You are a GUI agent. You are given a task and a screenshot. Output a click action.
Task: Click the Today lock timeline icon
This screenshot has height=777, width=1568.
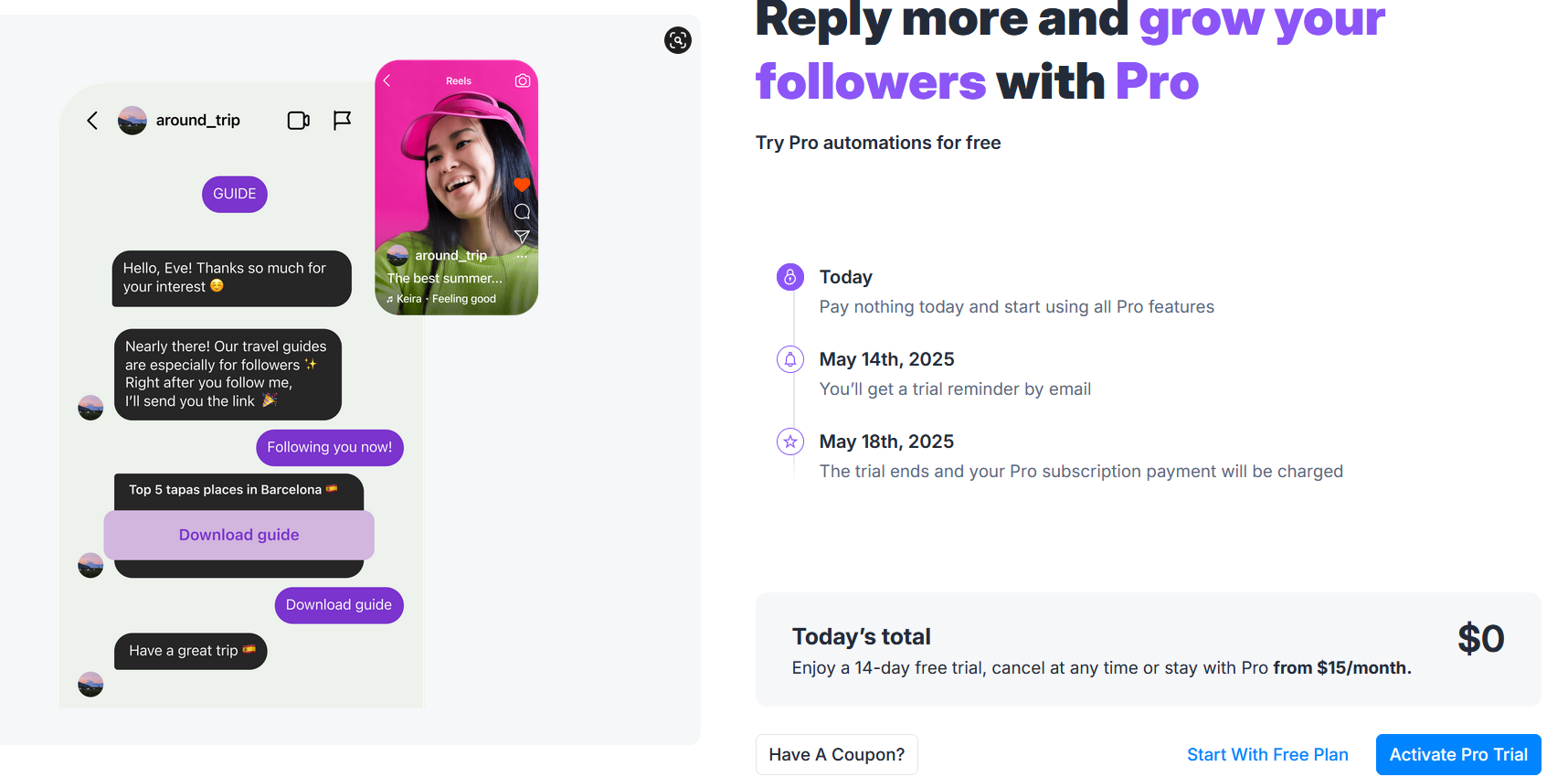coord(790,277)
